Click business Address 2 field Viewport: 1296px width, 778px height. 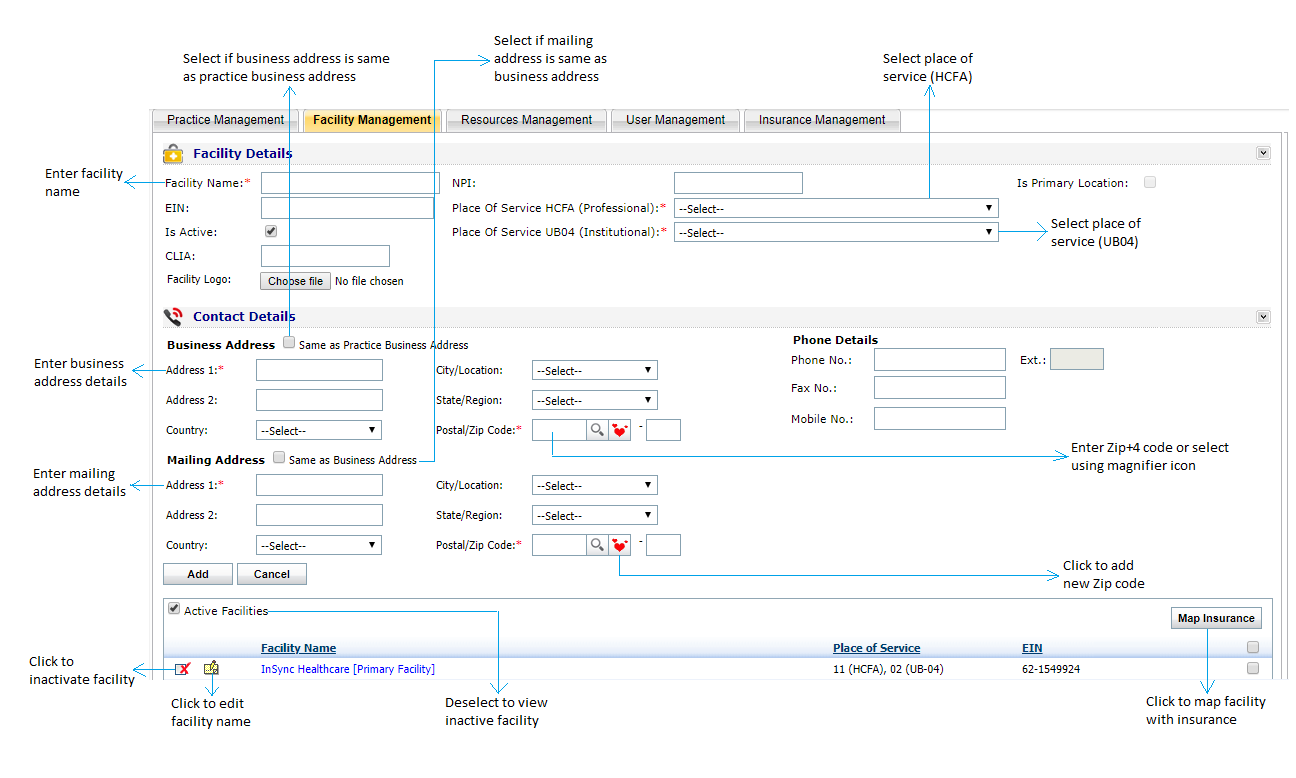[x=319, y=400]
